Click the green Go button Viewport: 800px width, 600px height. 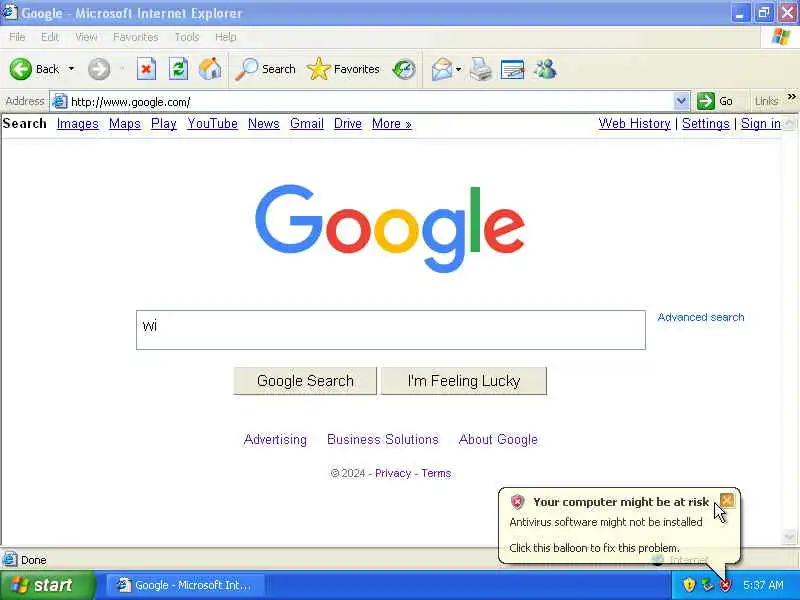click(715, 101)
